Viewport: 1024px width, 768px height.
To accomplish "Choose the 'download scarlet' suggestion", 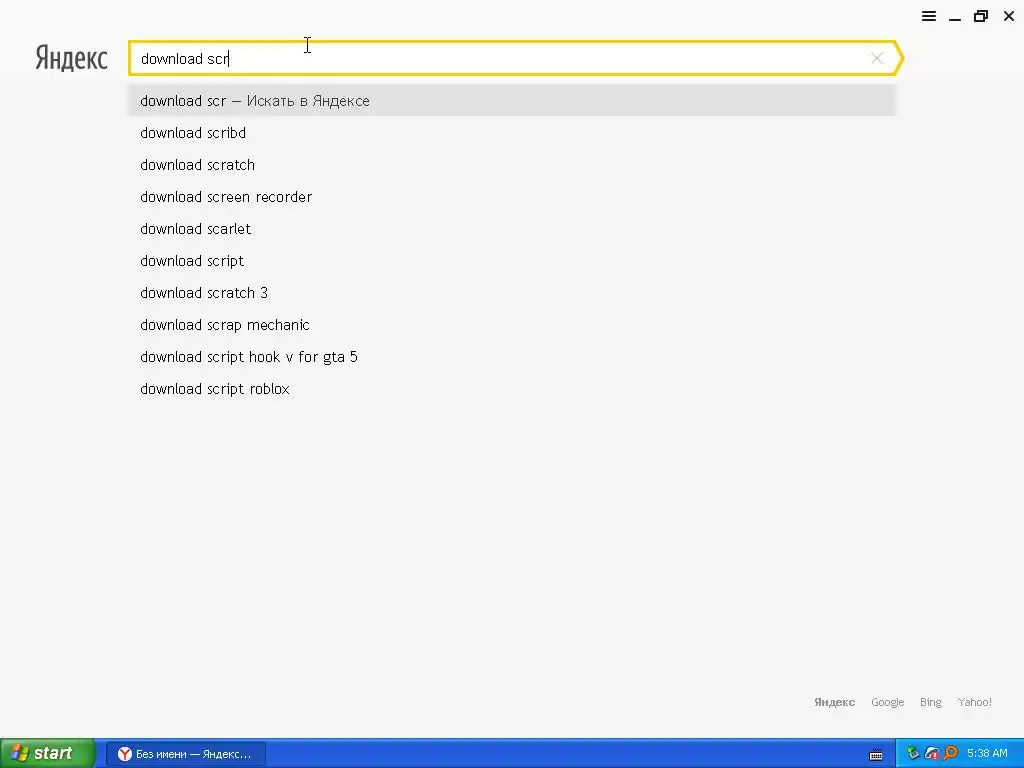I will click(512, 229).
